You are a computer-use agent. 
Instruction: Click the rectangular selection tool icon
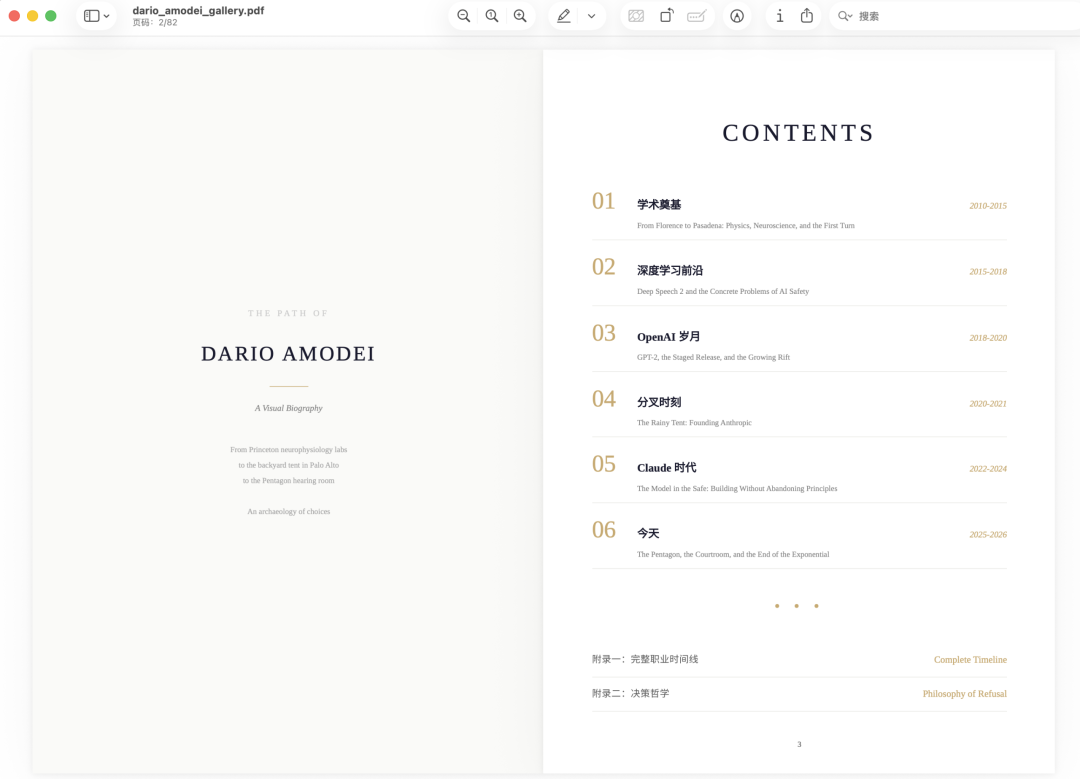click(636, 16)
